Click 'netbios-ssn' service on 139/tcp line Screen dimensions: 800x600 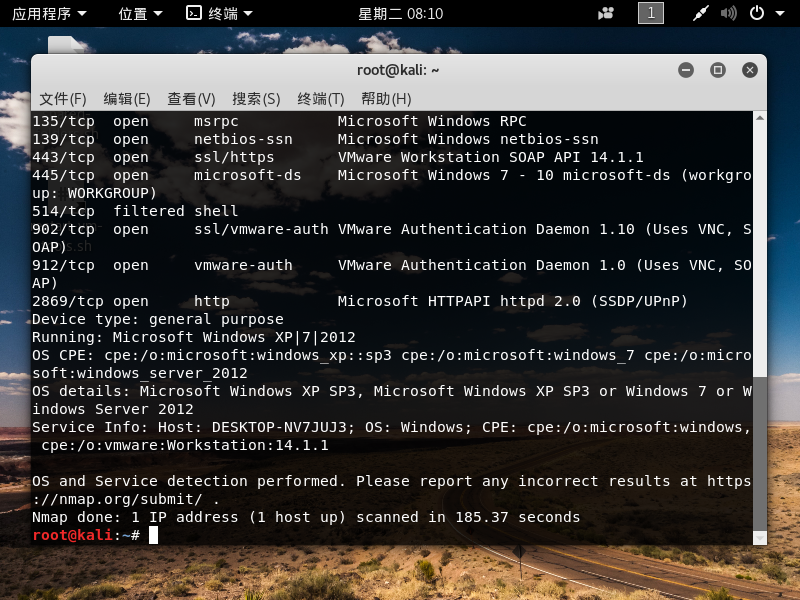click(x=243, y=139)
